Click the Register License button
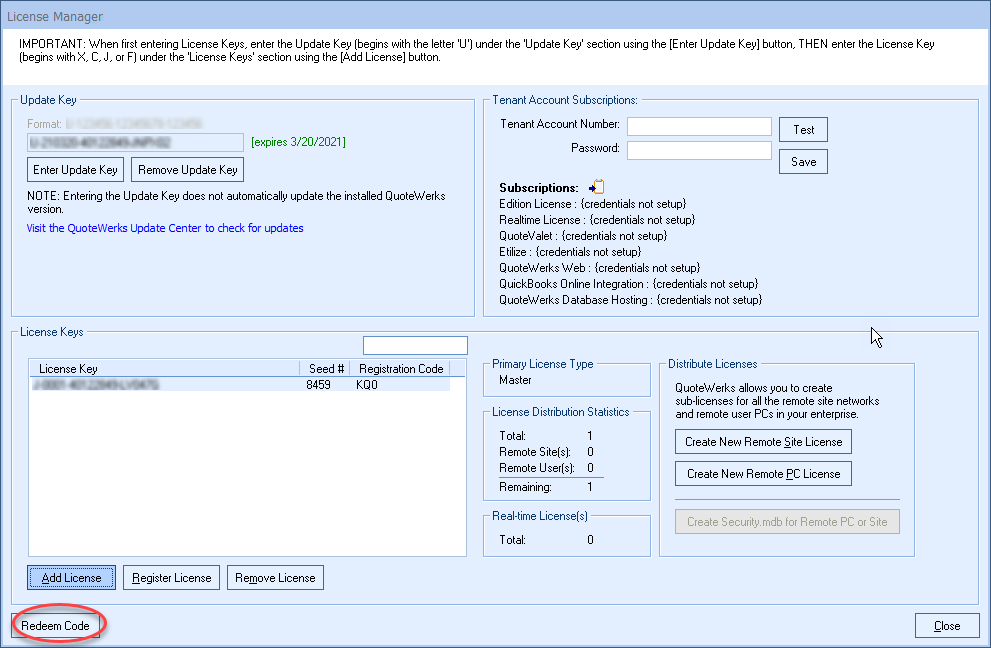The width and height of the screenshot is (991, 648). pos(171,577)
